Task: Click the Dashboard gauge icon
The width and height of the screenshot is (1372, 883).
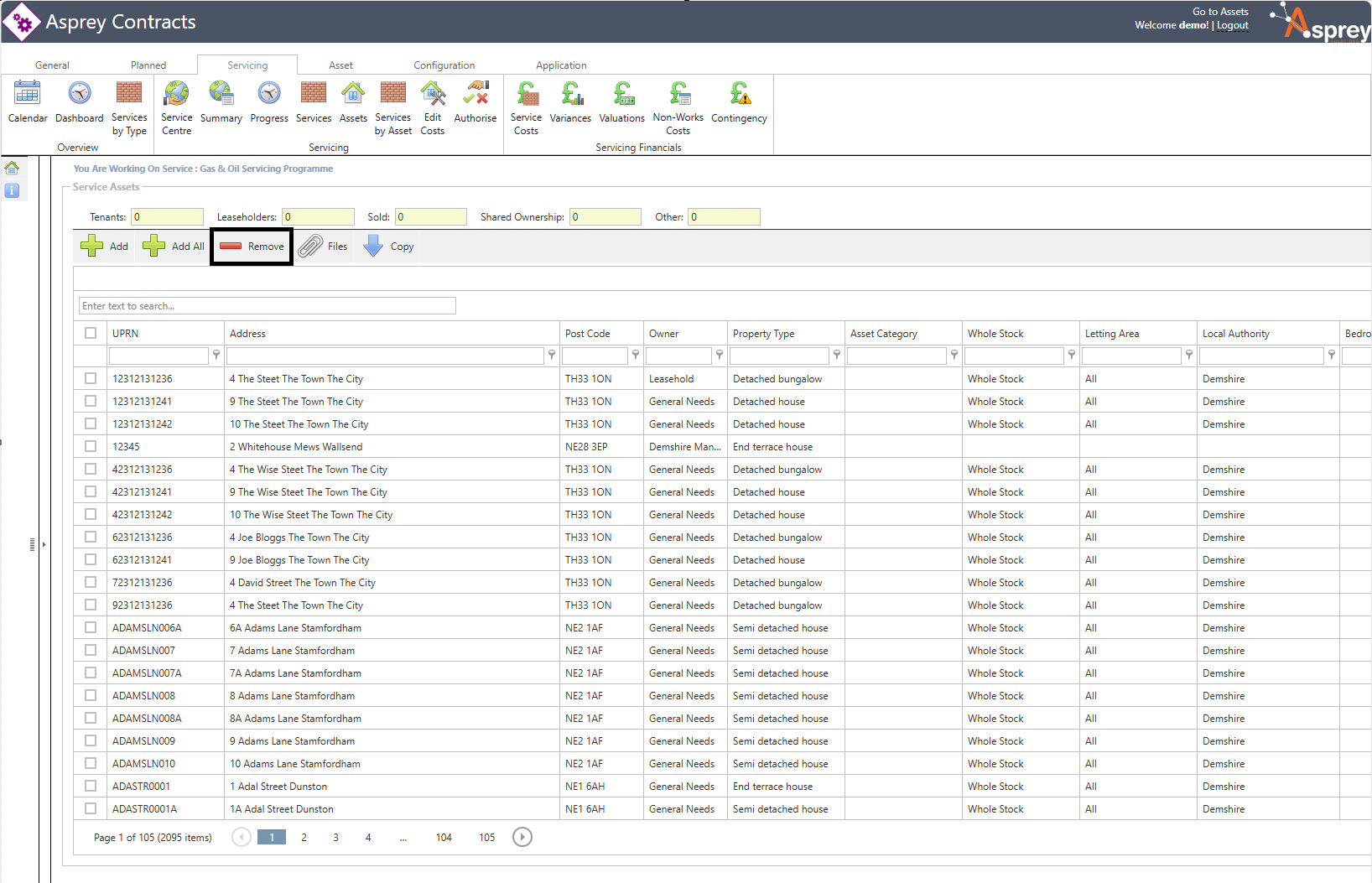Action: 80,94
